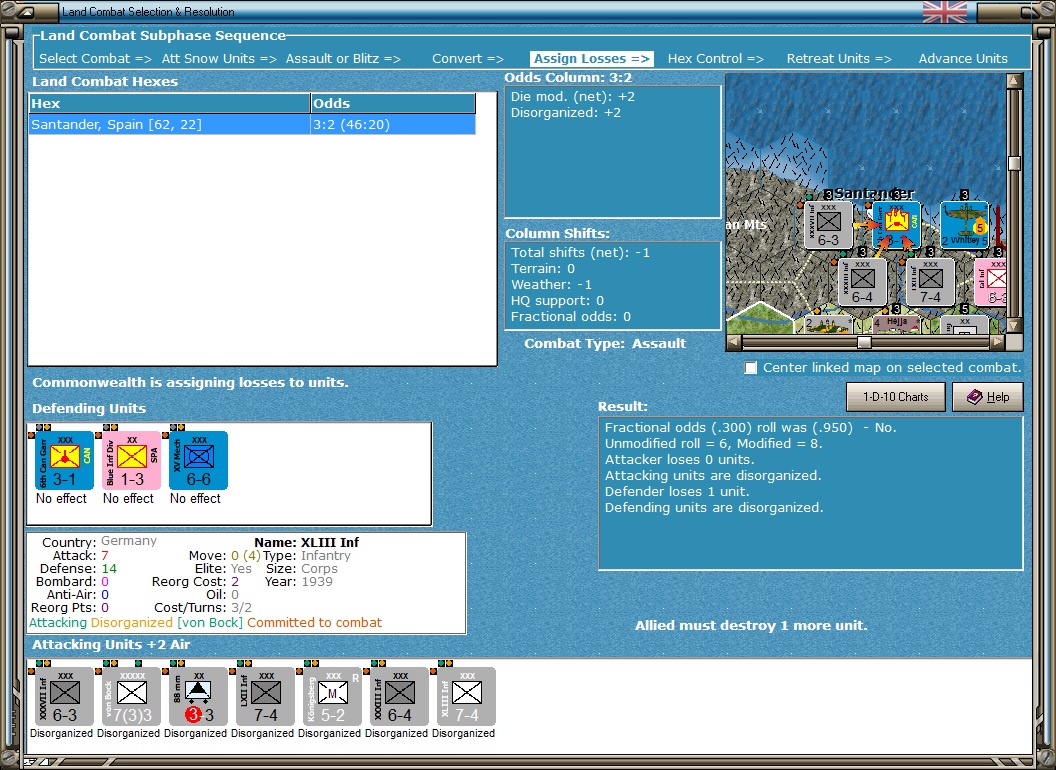
Task: Click the 'Name: XLIII Inf' label
Action: tap(306, 542)
